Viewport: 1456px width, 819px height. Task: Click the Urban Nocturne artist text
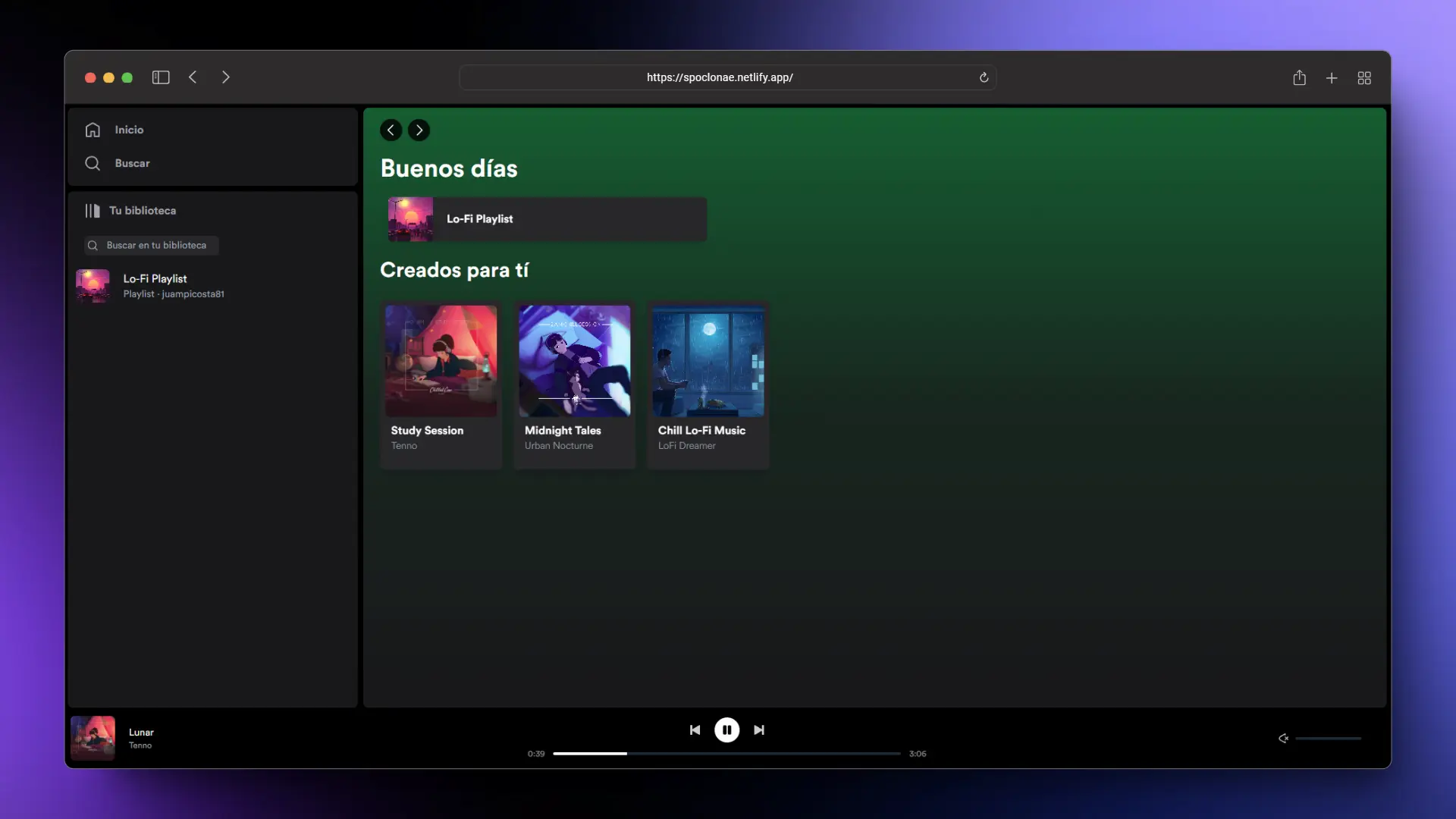coord(559,446)
